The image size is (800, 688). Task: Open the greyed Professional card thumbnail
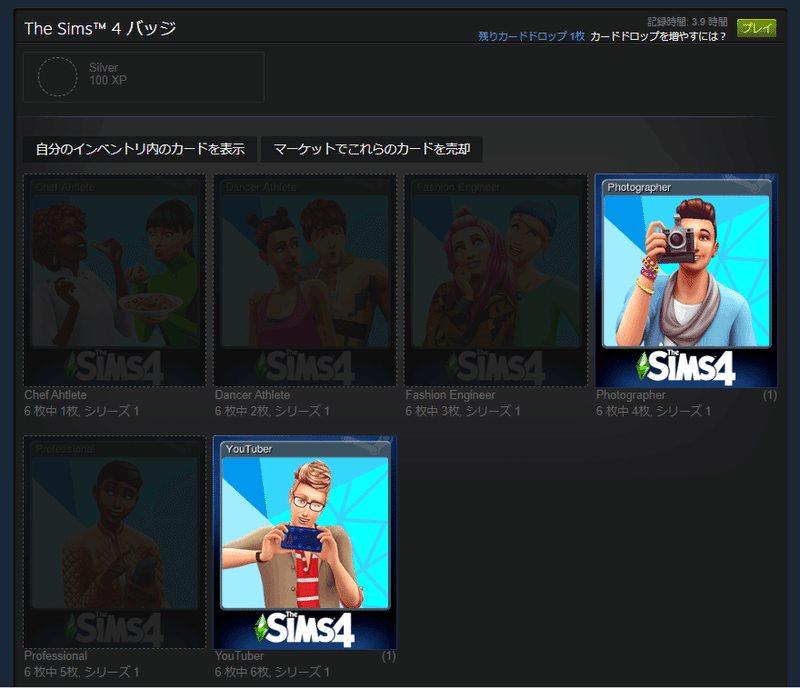point(115,542)
